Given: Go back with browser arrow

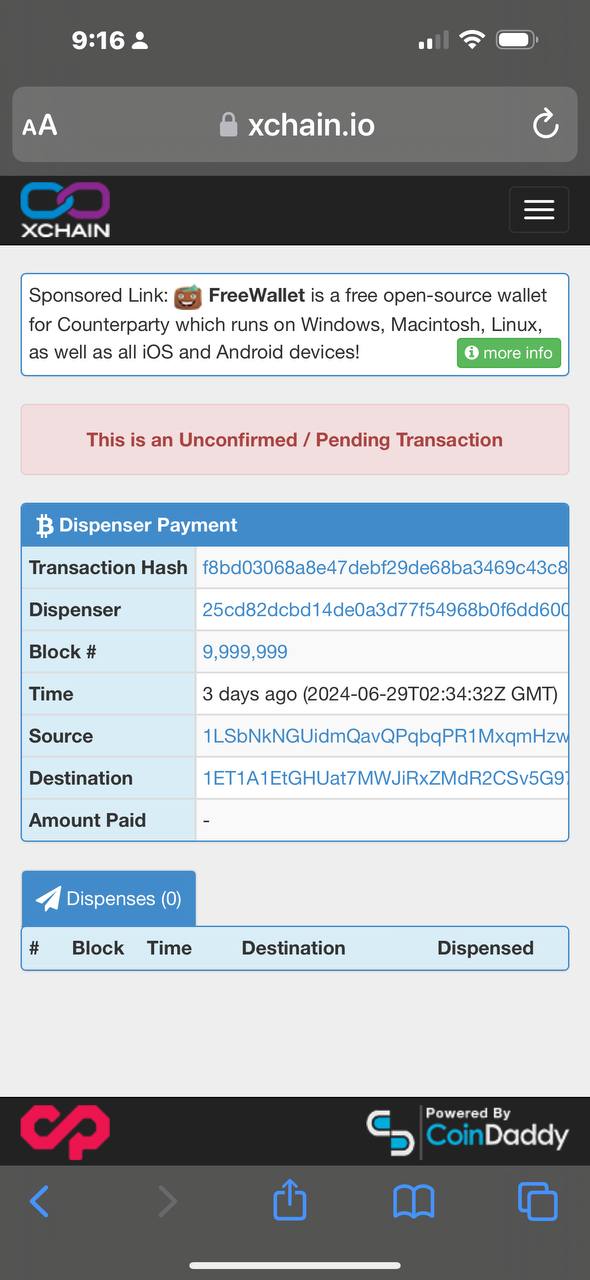Looking at the screenshot, I should click(39, 1201).
